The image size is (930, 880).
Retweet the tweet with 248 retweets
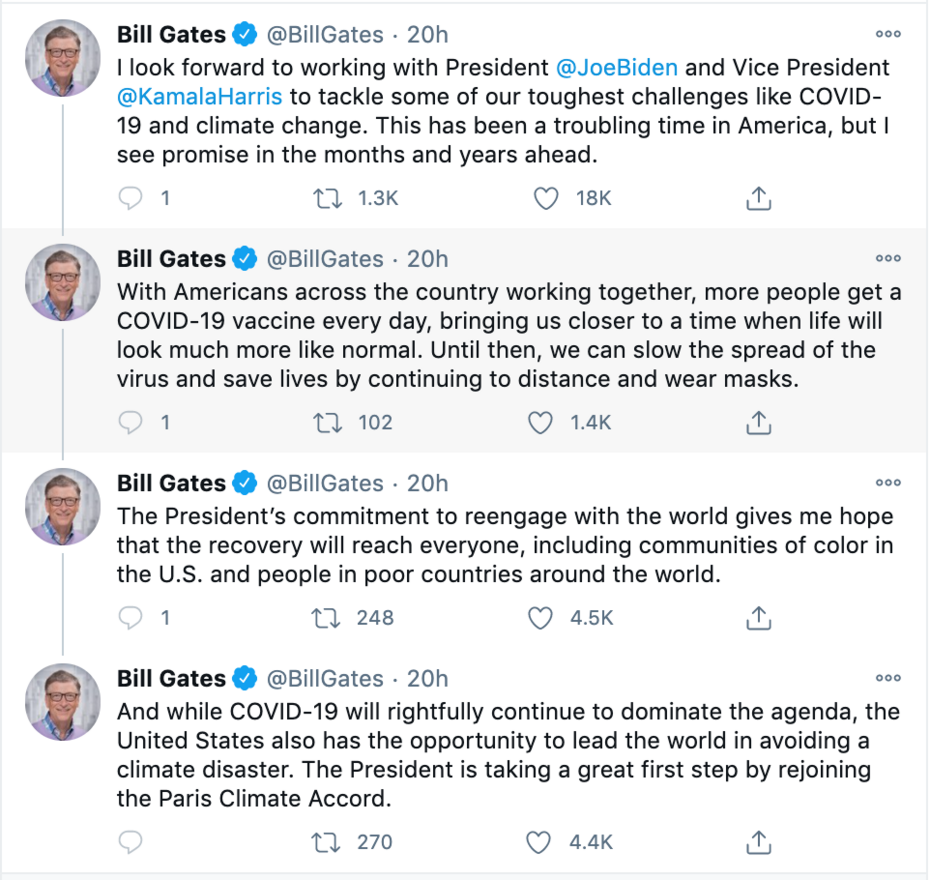click(326, 618)
